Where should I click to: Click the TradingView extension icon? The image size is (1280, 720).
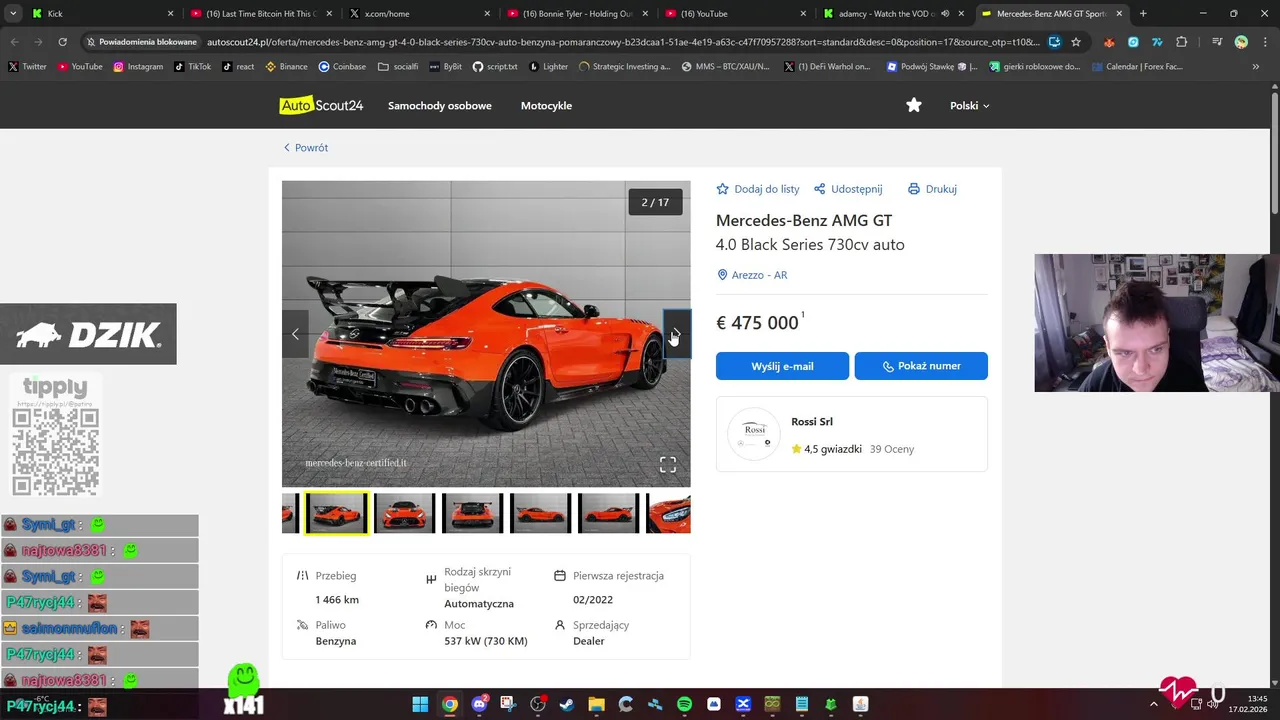point(1157,42)
